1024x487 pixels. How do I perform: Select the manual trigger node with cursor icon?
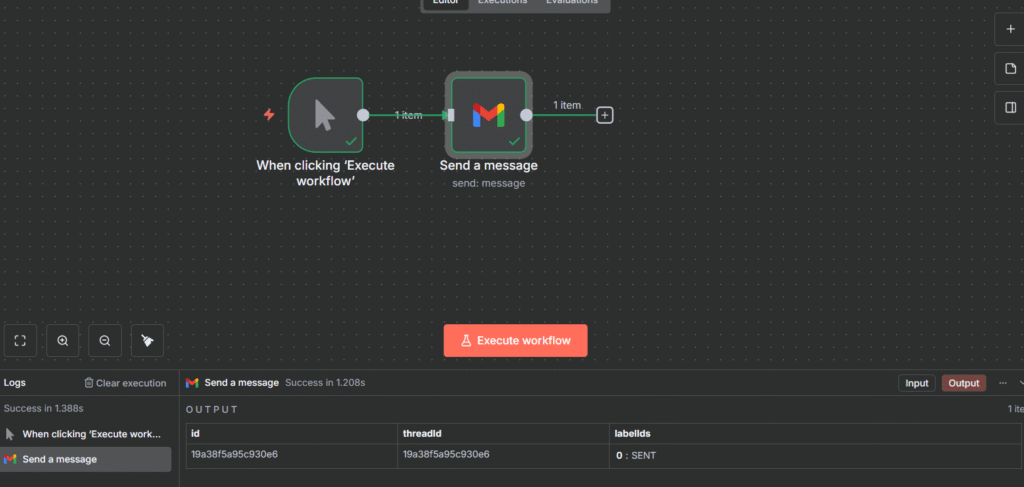point(324,115)
